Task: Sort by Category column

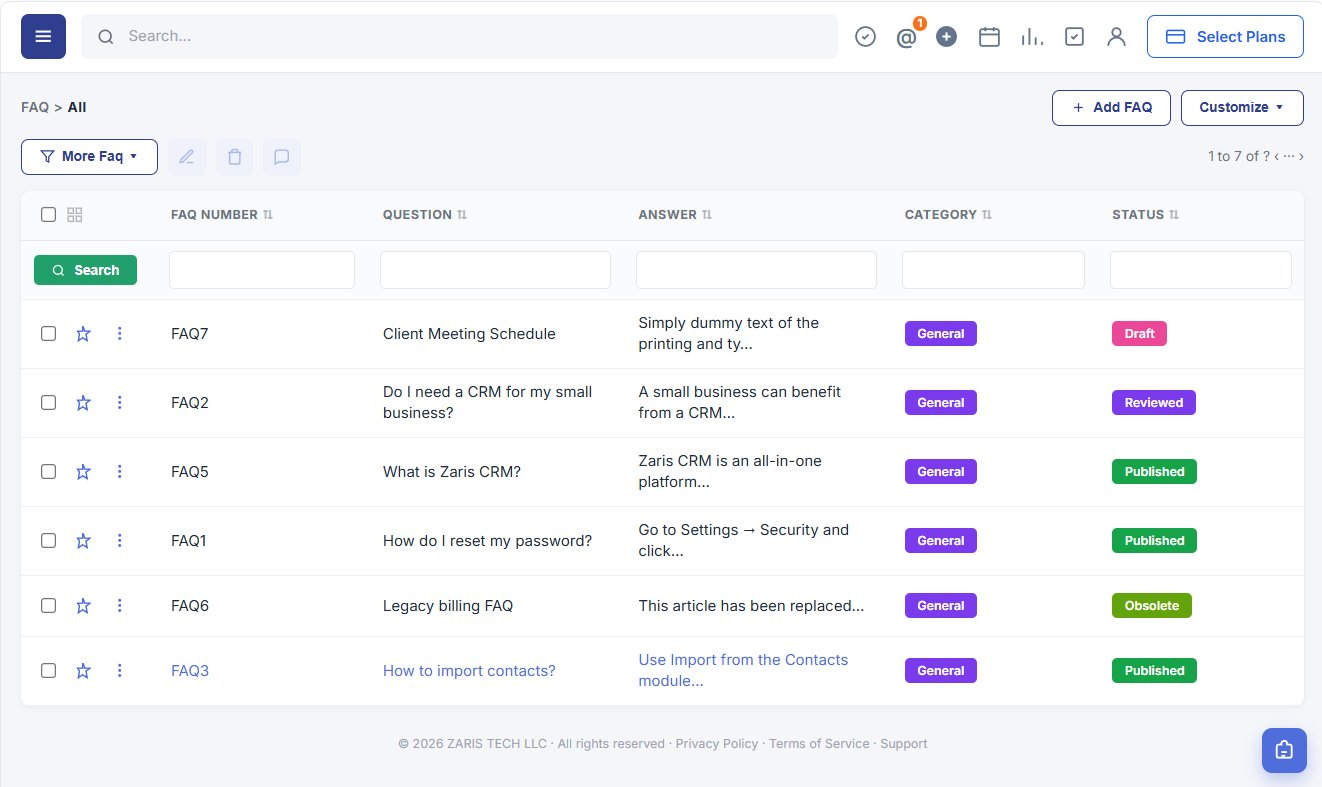Action: 949,215
